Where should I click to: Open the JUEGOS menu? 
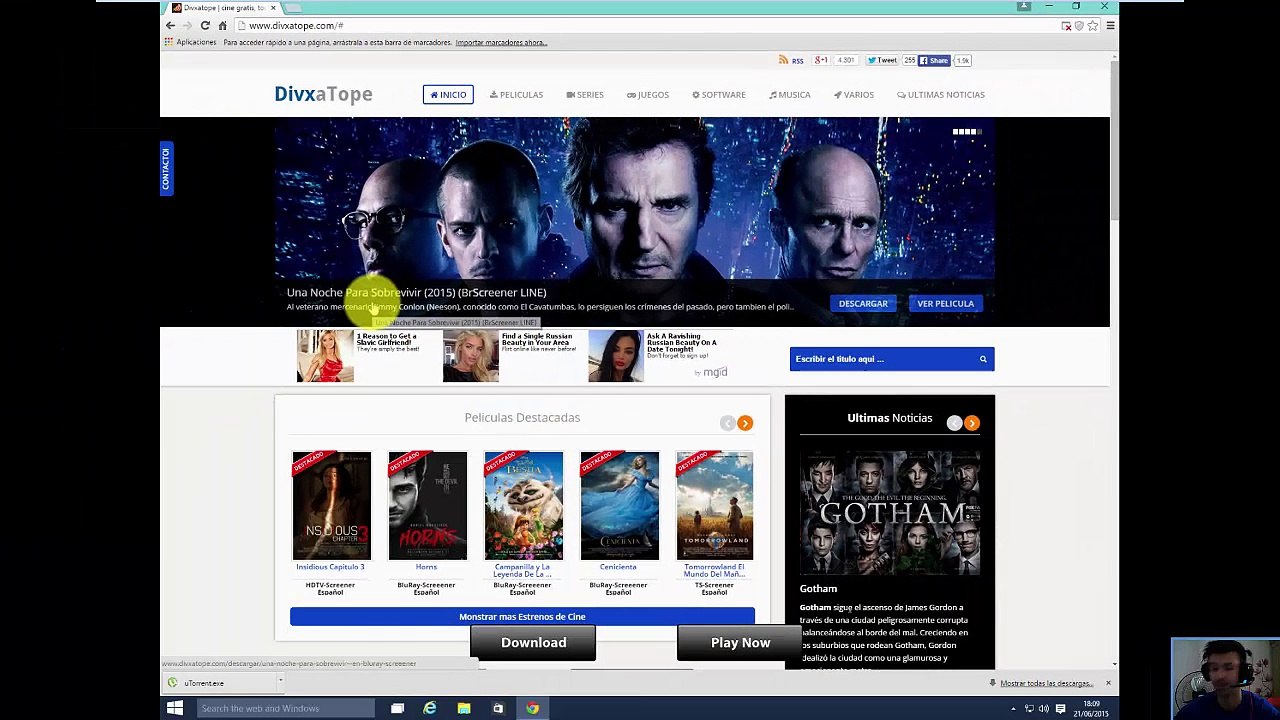pos(648,95)
